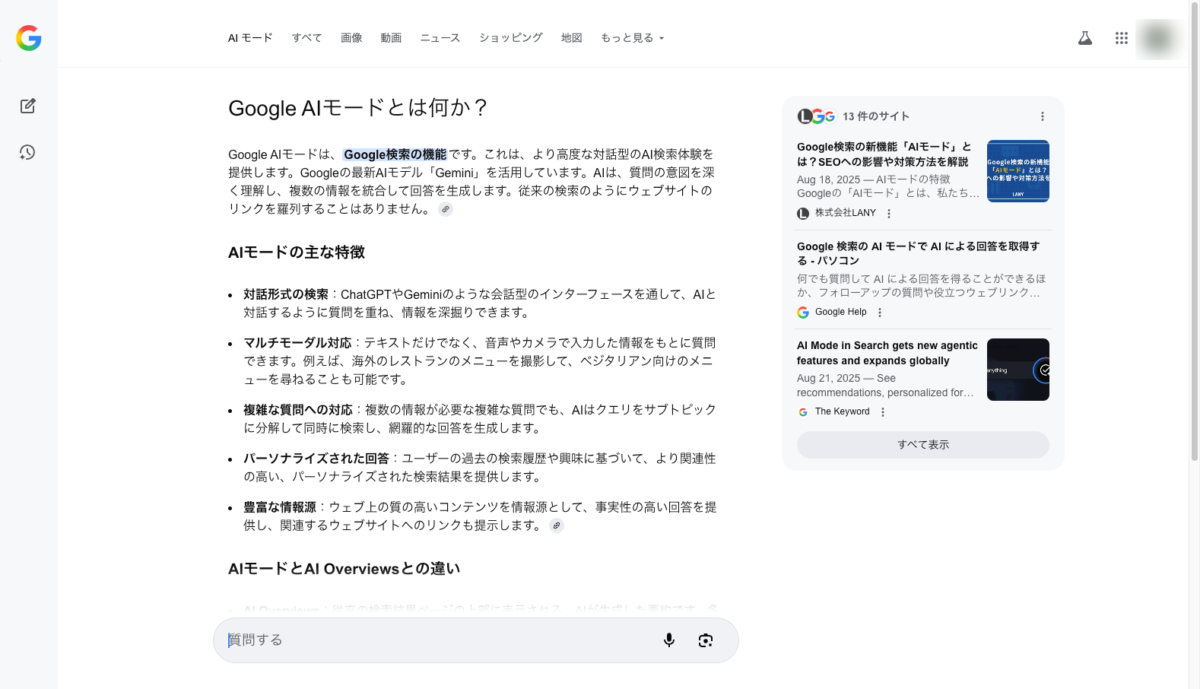Open more options for 13 件のサイト panel

(x=1042, y=116)
